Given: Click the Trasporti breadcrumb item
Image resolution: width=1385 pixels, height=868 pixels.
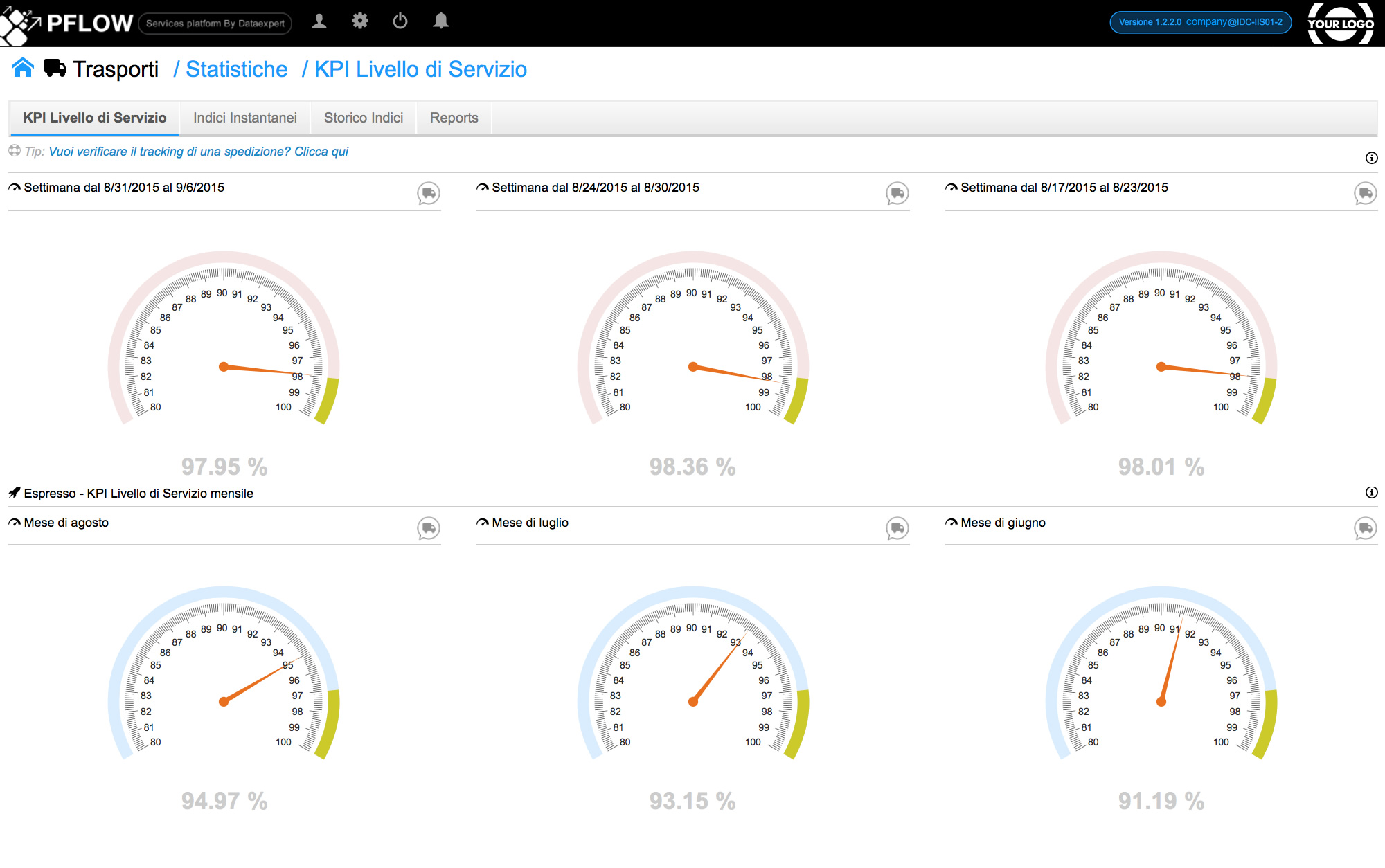Looking at the screenshot, I should coord(115,69).
